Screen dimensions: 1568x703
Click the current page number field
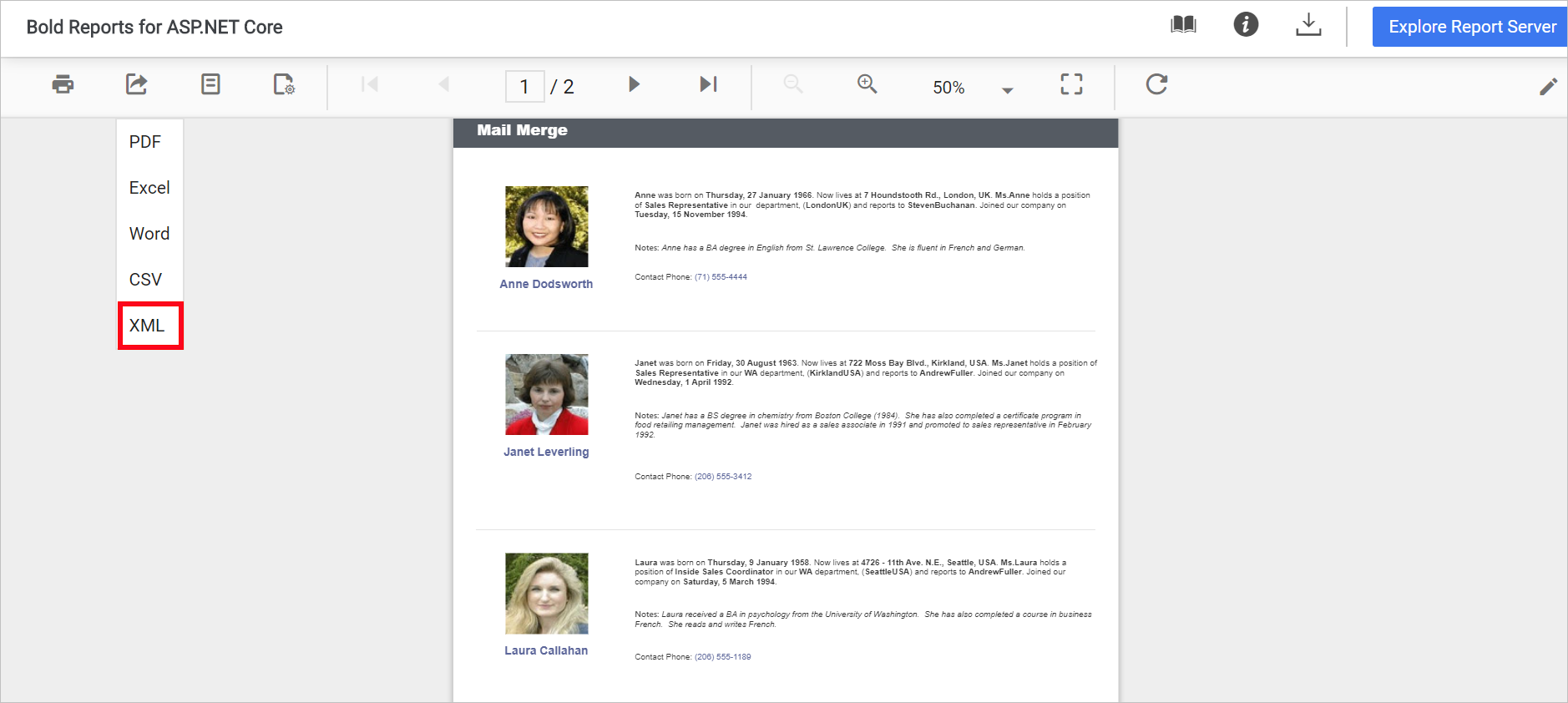pos(524,87)
